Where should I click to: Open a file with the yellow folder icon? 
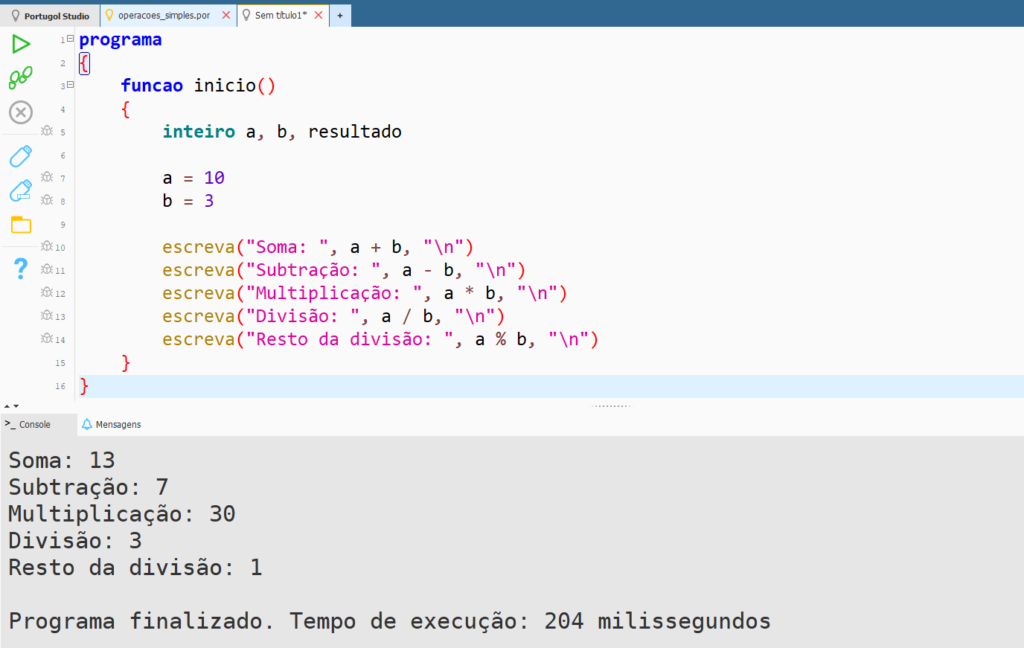20,225
